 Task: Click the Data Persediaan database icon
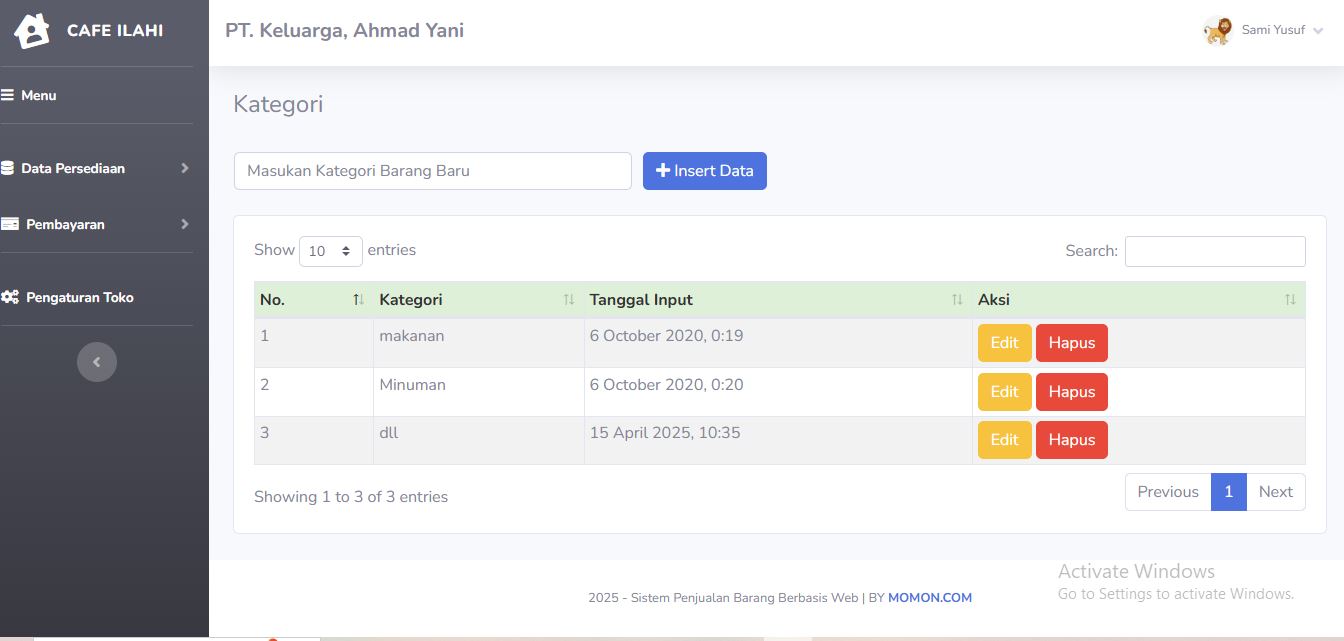point(8,168)
